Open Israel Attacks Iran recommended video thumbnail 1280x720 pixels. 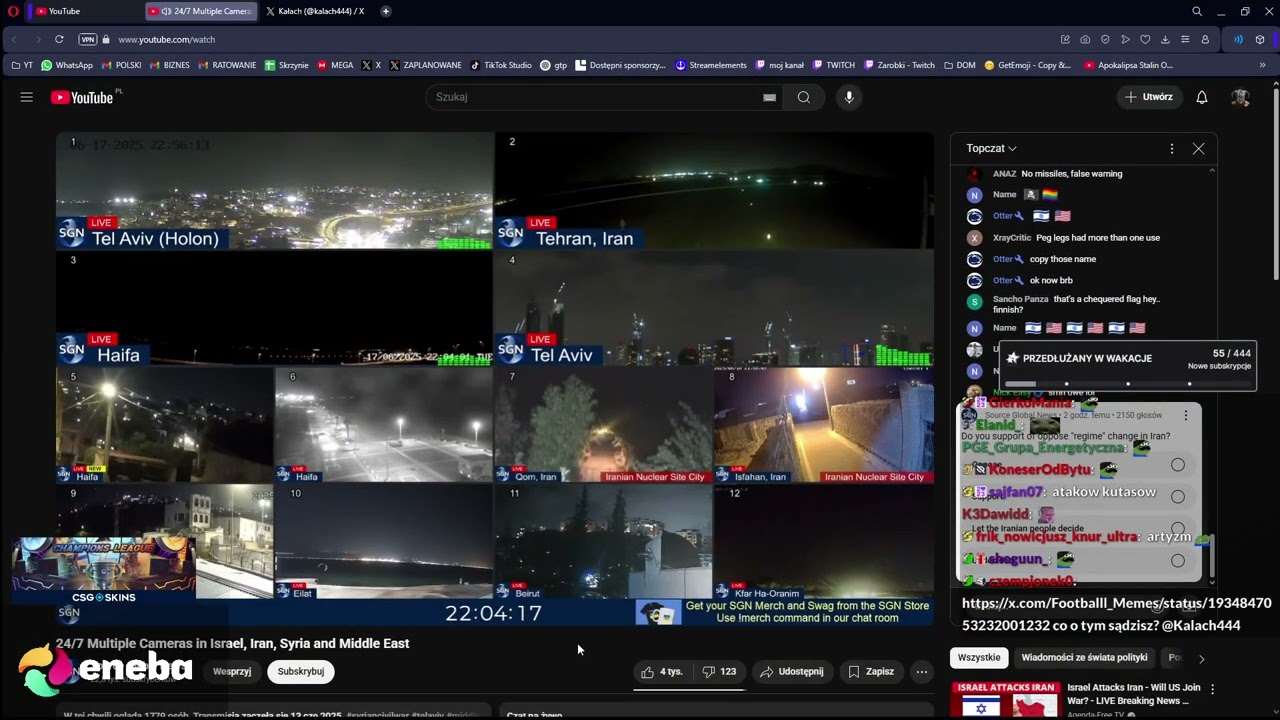pyautogui.click(x=1005, y=699)
